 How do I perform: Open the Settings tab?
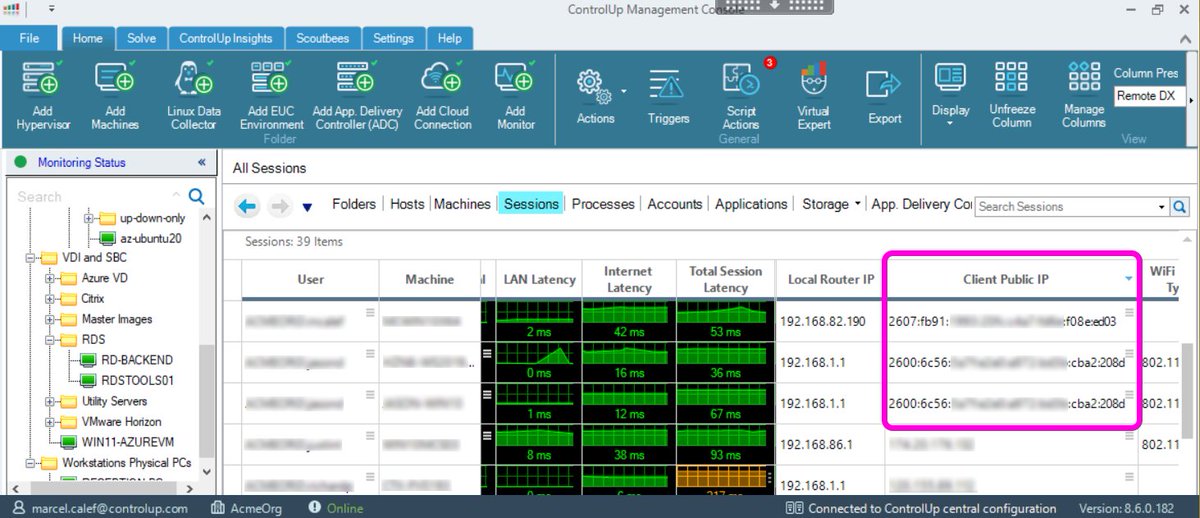(393, 38)
